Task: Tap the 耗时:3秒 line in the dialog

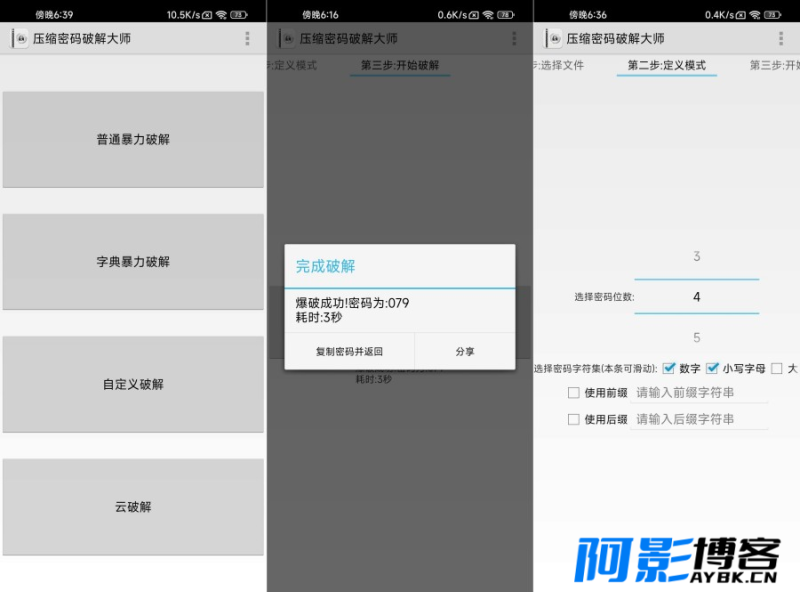Action: (319, 317)
